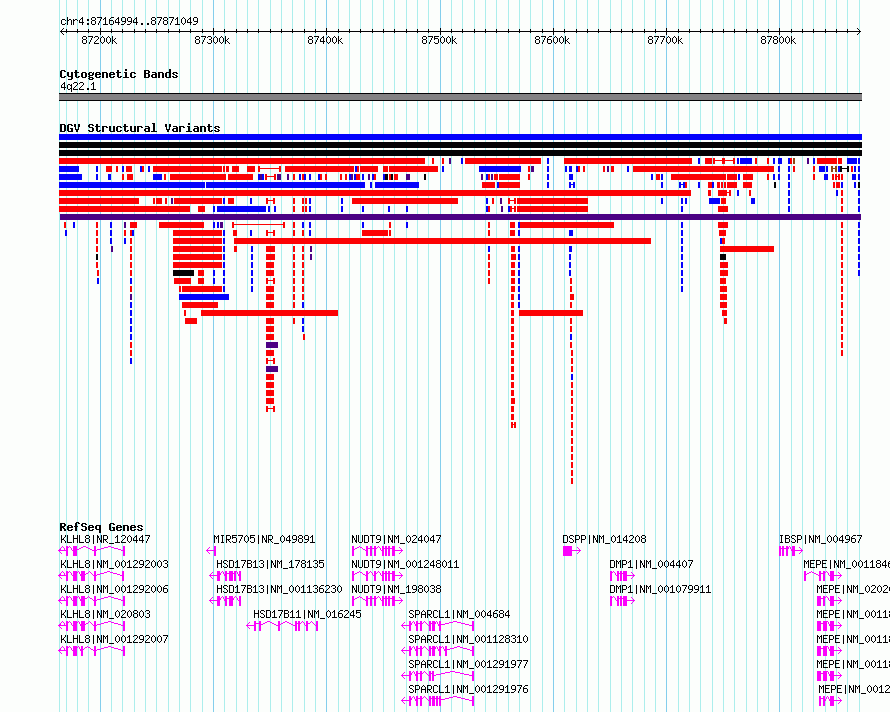The height and width of the screenshot is (712, 890).
Task: Click the magenta DSPP gene glyph
Action: click(x=572, y=551)
